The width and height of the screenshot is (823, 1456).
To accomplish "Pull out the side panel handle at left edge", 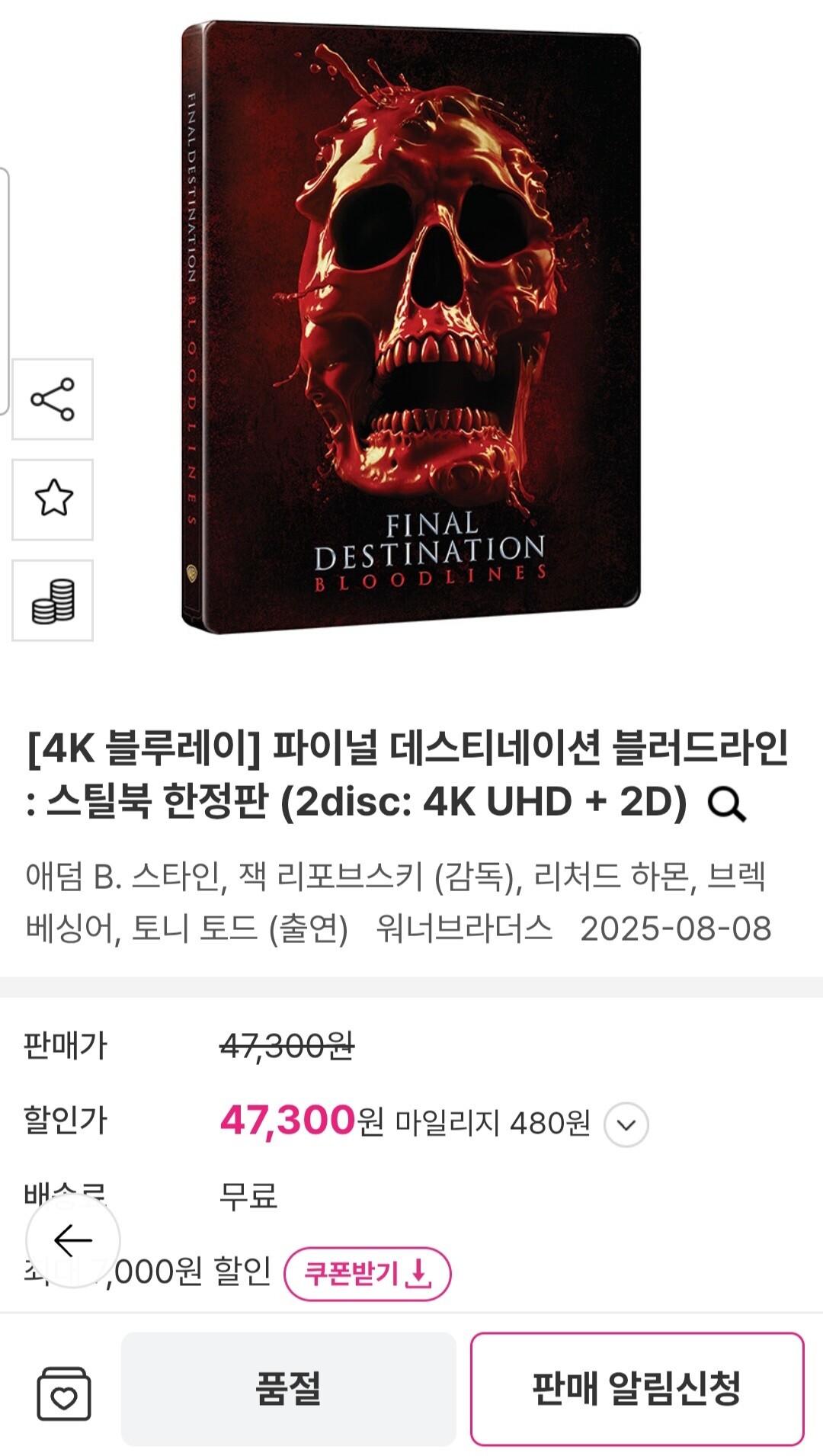I will coord(4,290).
